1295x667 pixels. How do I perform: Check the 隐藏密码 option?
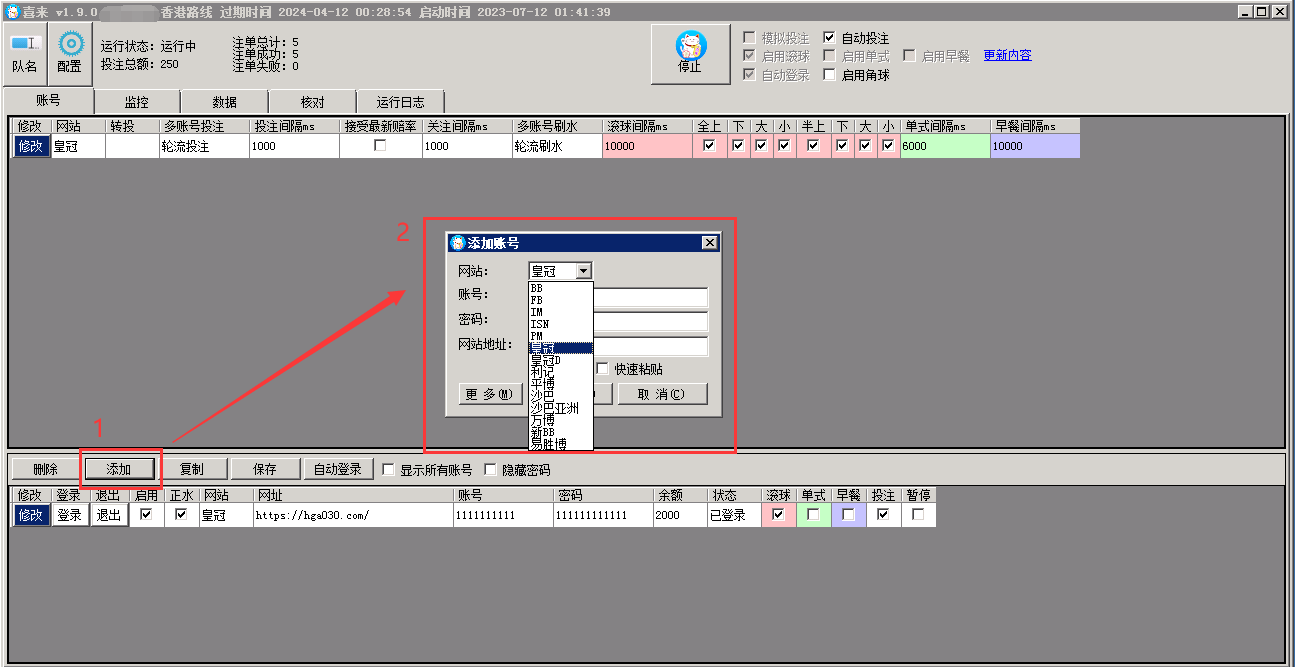coord(490,469)
